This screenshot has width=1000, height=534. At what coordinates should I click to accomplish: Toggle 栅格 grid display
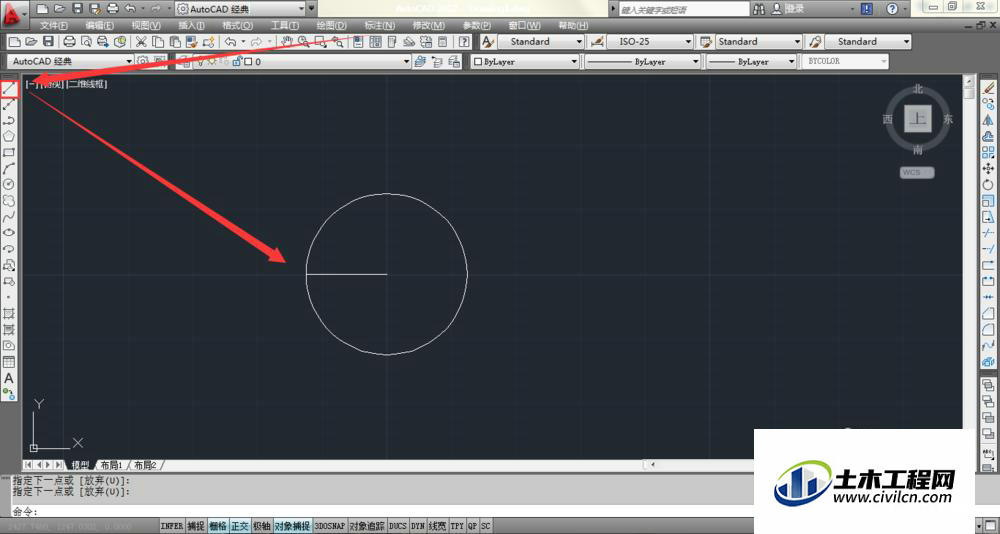pyautogui.click(x=217, y=526)
